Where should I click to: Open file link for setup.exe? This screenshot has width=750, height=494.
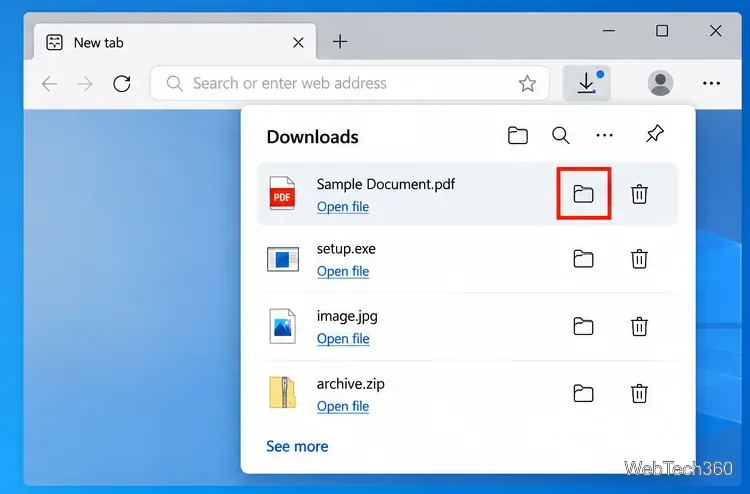tap(343, 271)
